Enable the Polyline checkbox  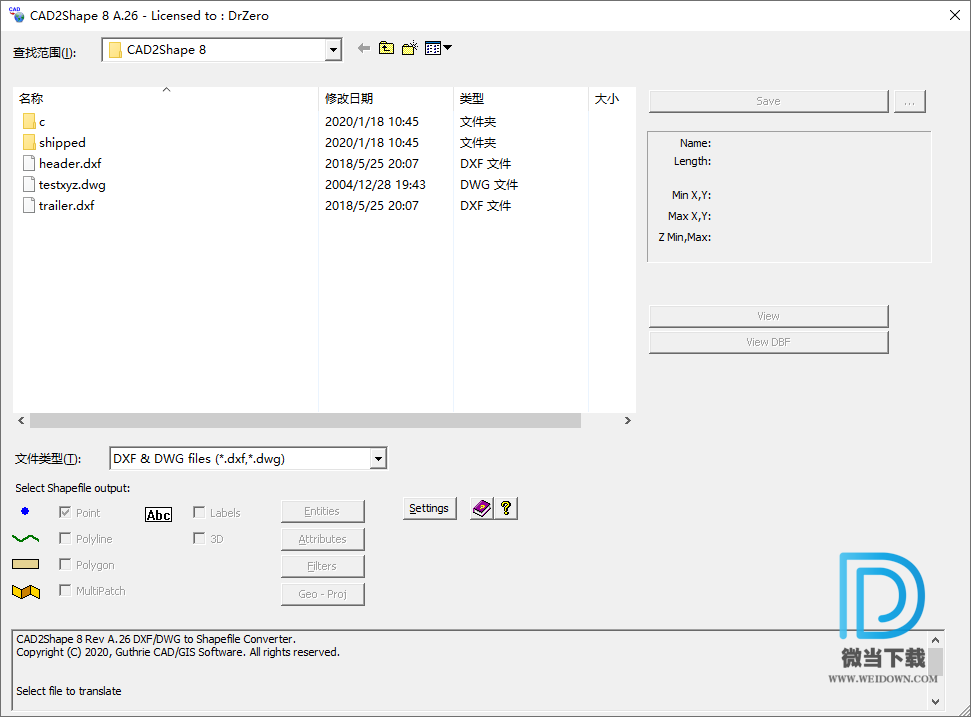point(65,538)
